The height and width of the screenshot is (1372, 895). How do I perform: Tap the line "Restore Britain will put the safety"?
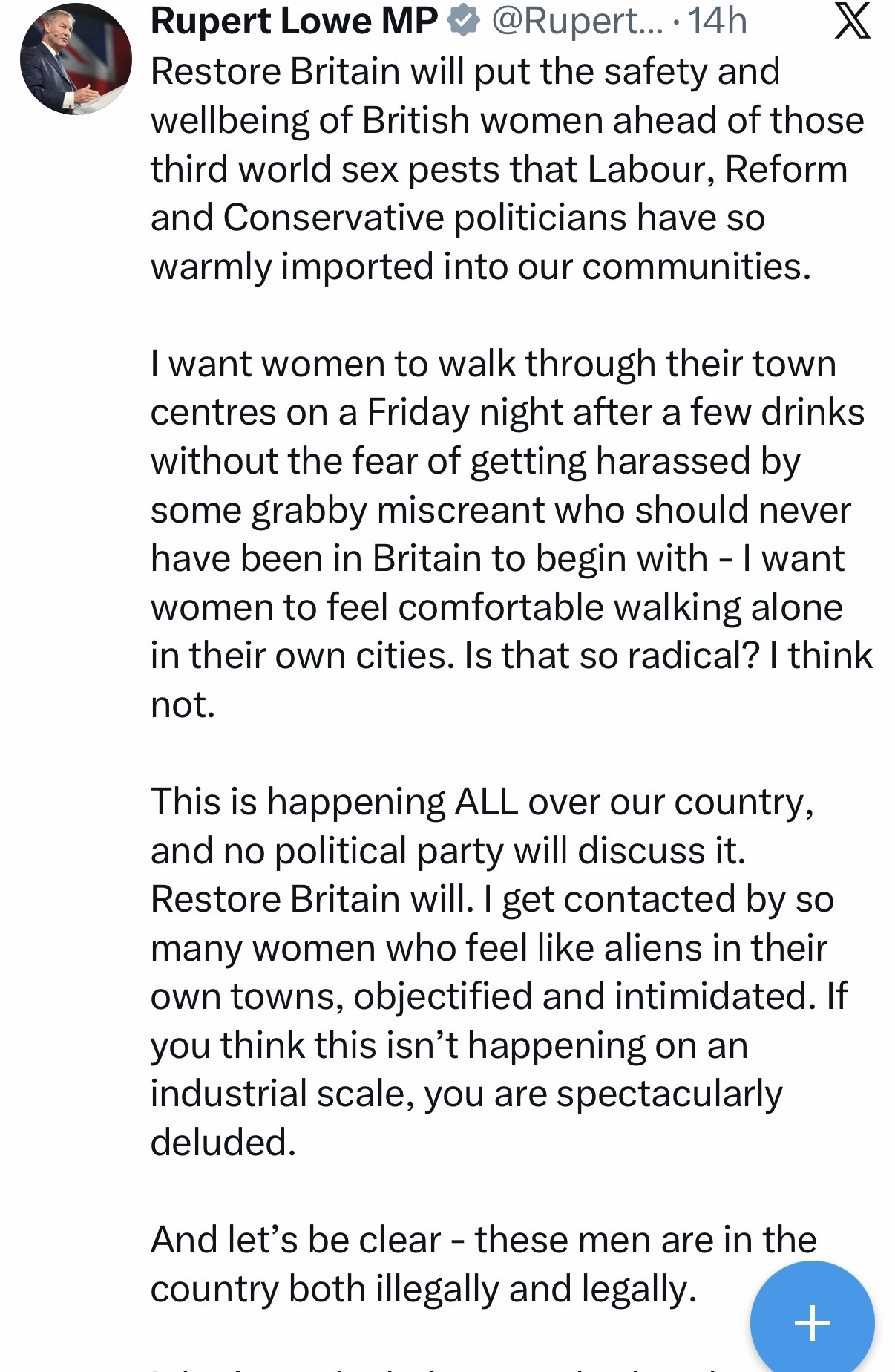coord(465,72)
